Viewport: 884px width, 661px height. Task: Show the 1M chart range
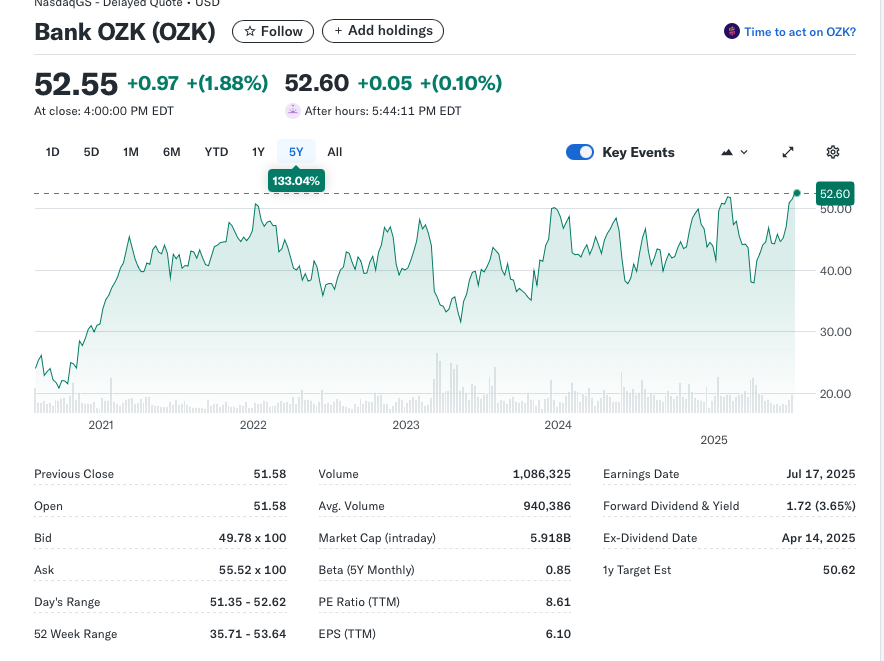coord(131,152)
